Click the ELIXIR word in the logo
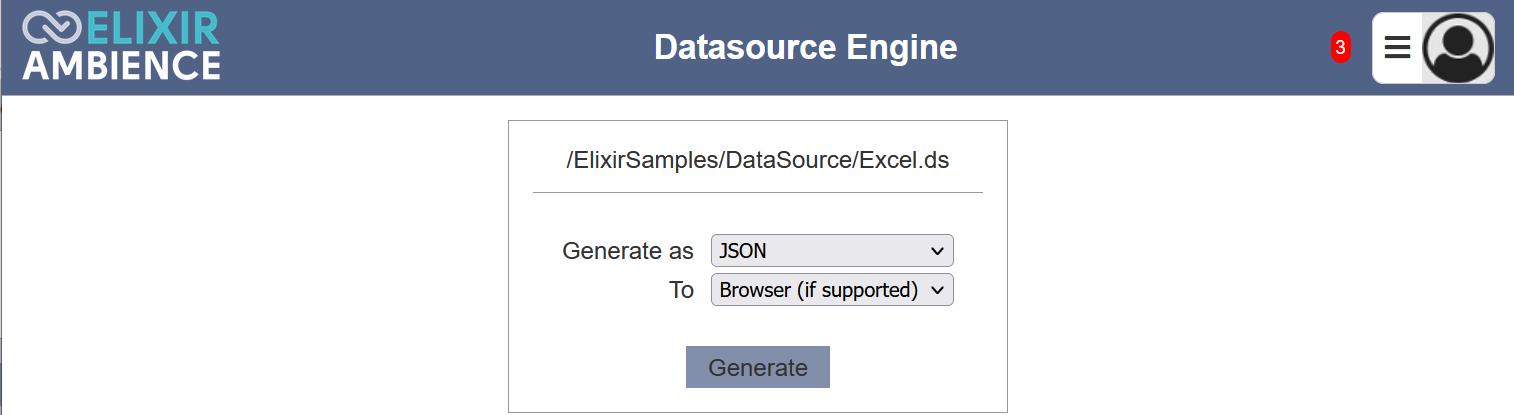This screenshot has height=415, width=1514. tap(153, 29)
